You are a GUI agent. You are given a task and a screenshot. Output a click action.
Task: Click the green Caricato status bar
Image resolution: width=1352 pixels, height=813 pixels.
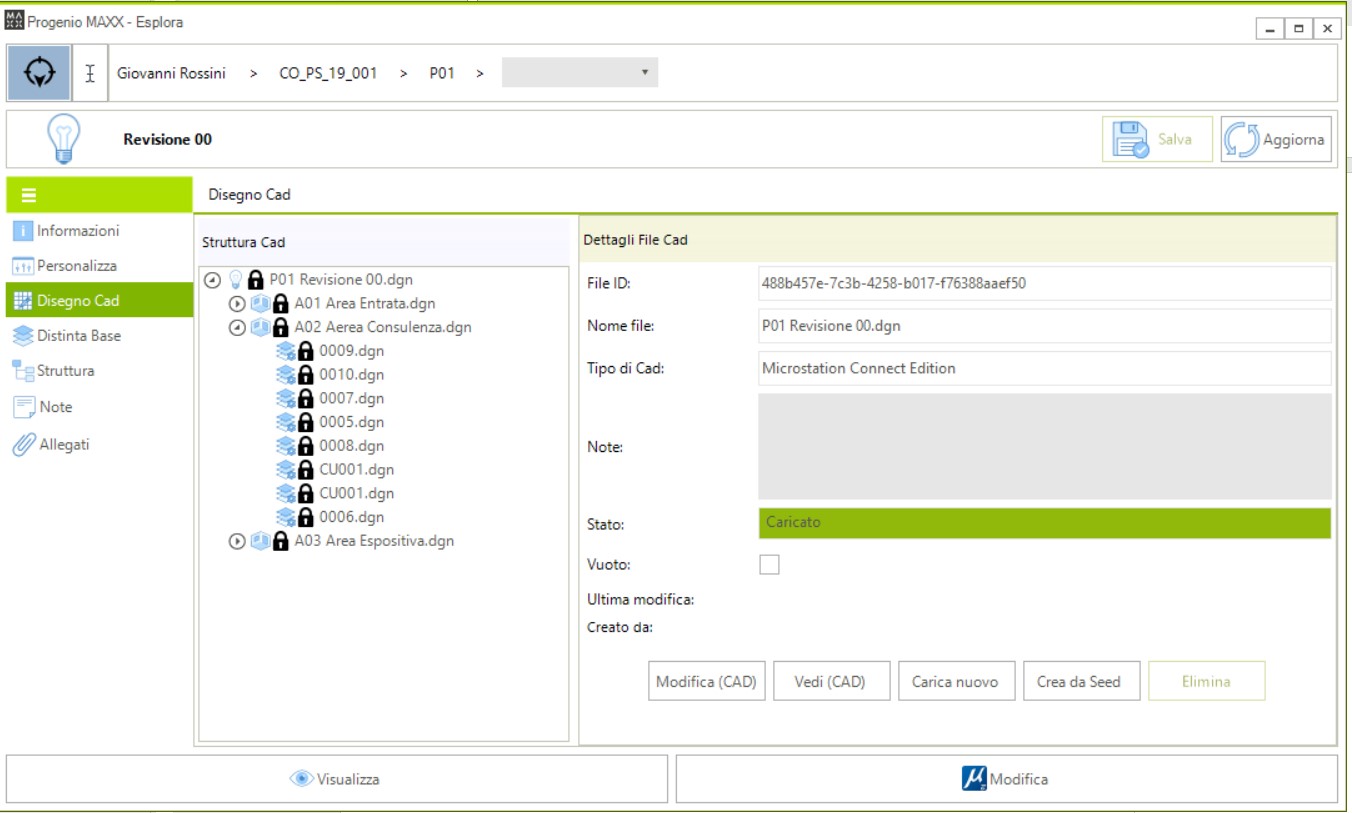(1045, 523)
